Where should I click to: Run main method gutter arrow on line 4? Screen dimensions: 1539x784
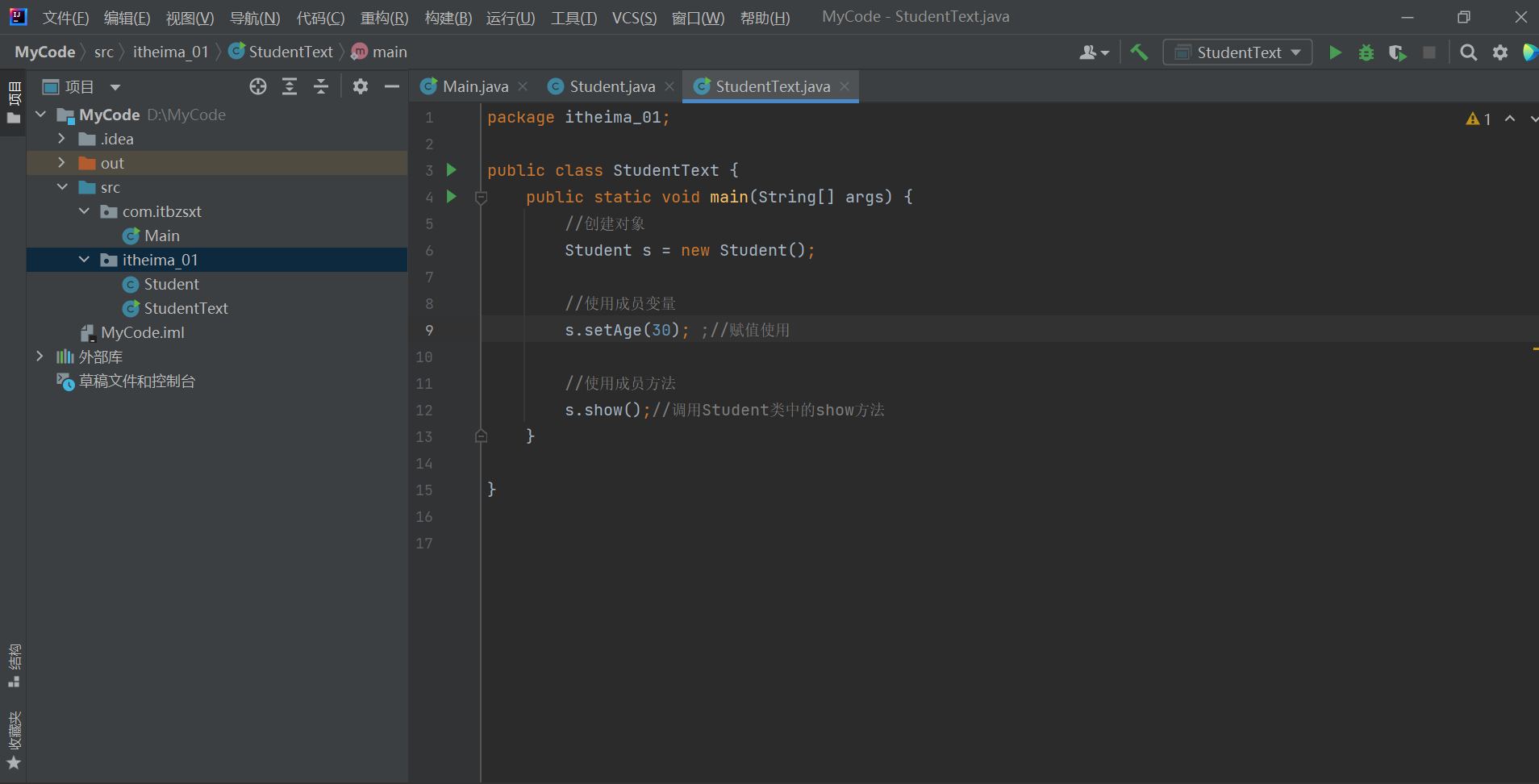pos(452,196)
